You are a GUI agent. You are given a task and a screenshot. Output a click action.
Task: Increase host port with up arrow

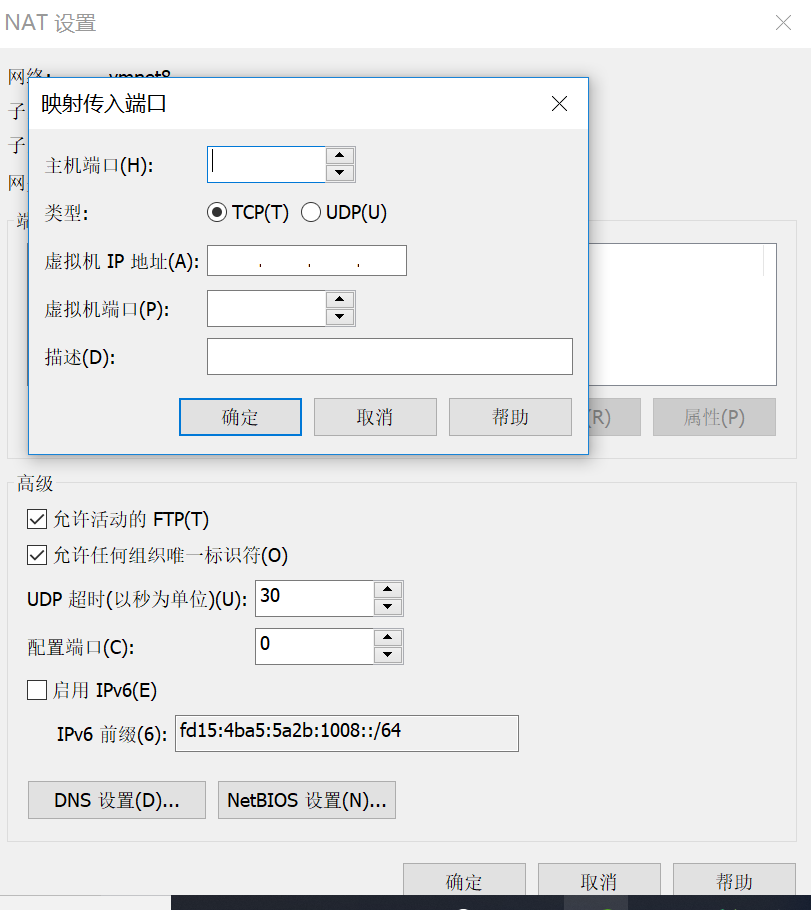pos(340,156)
